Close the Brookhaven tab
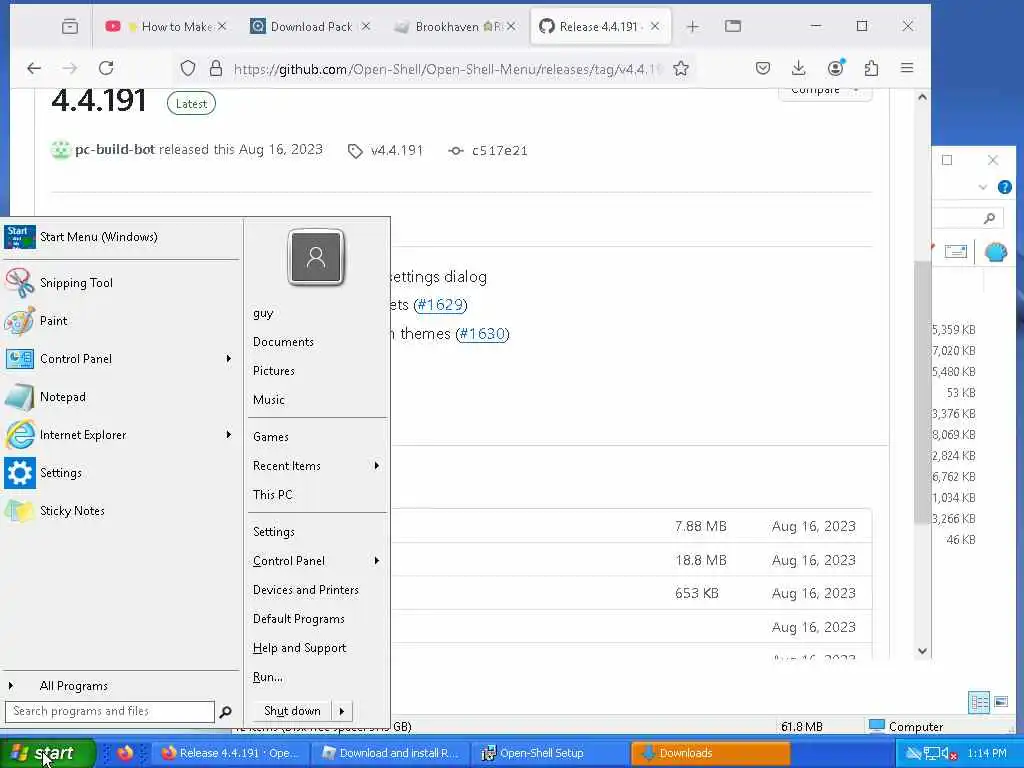 511,26
